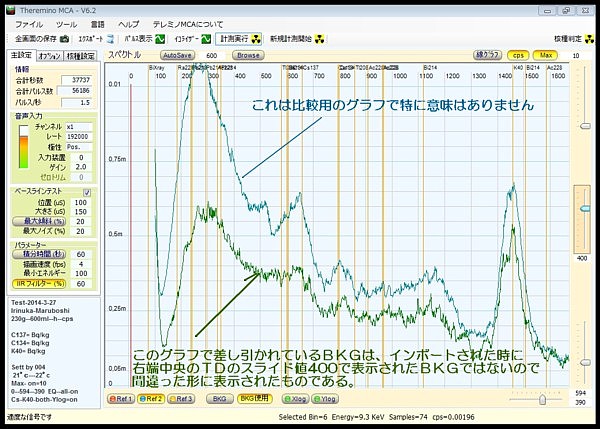Click the audio input level meter
Viewport: 600px width, 429px height.
24,146
